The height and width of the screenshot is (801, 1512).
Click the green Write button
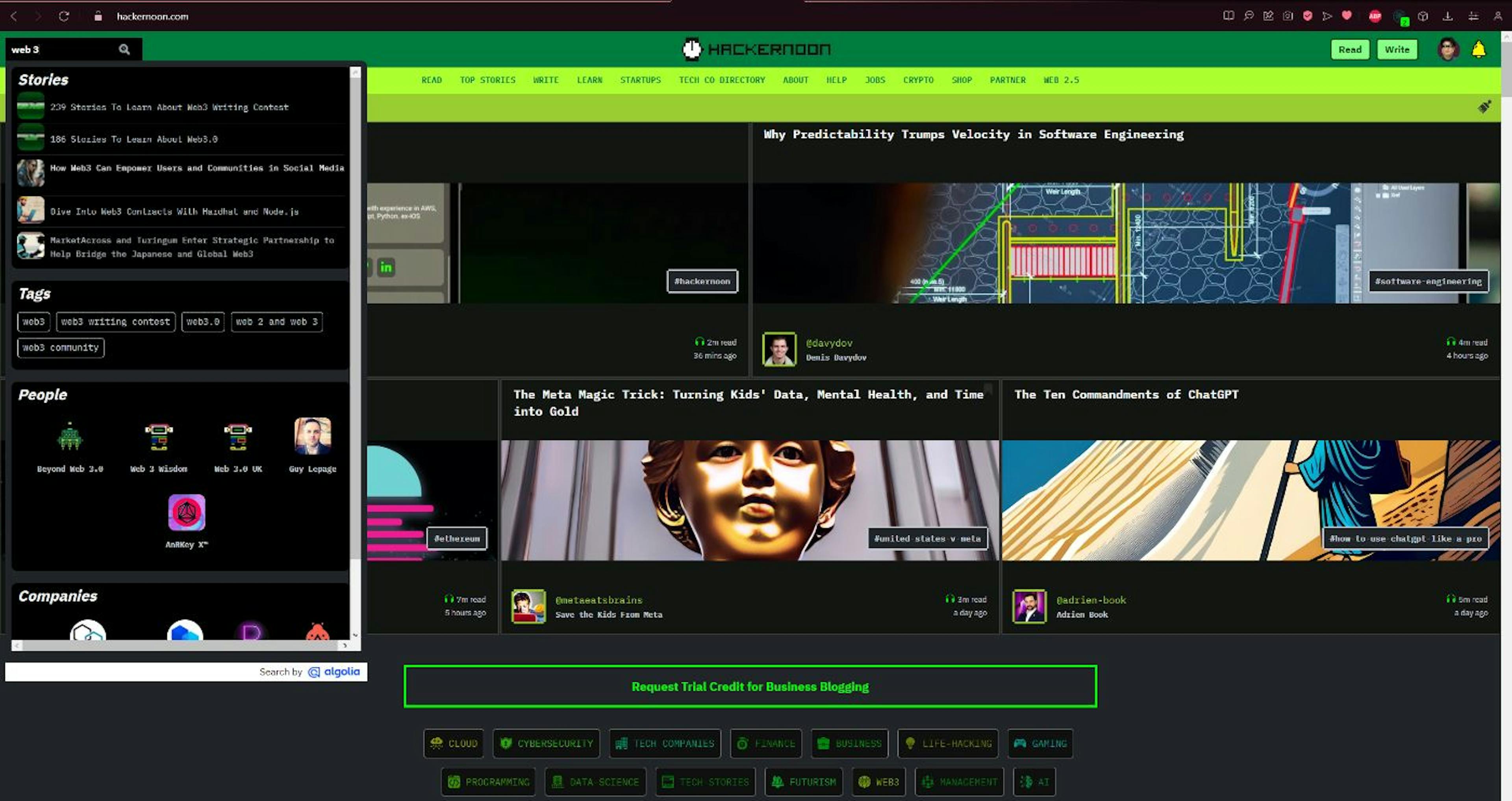[1396, 49]
